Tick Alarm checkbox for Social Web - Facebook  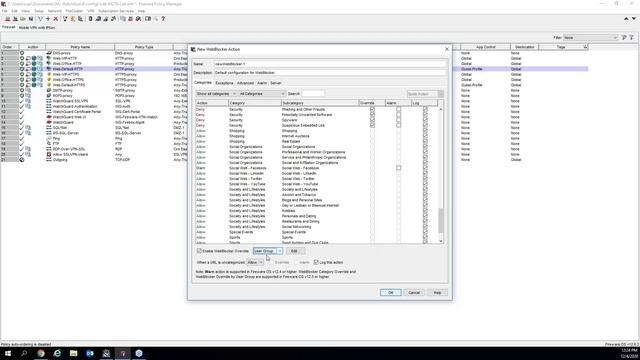pyautogui.click(x=398, y=168)
